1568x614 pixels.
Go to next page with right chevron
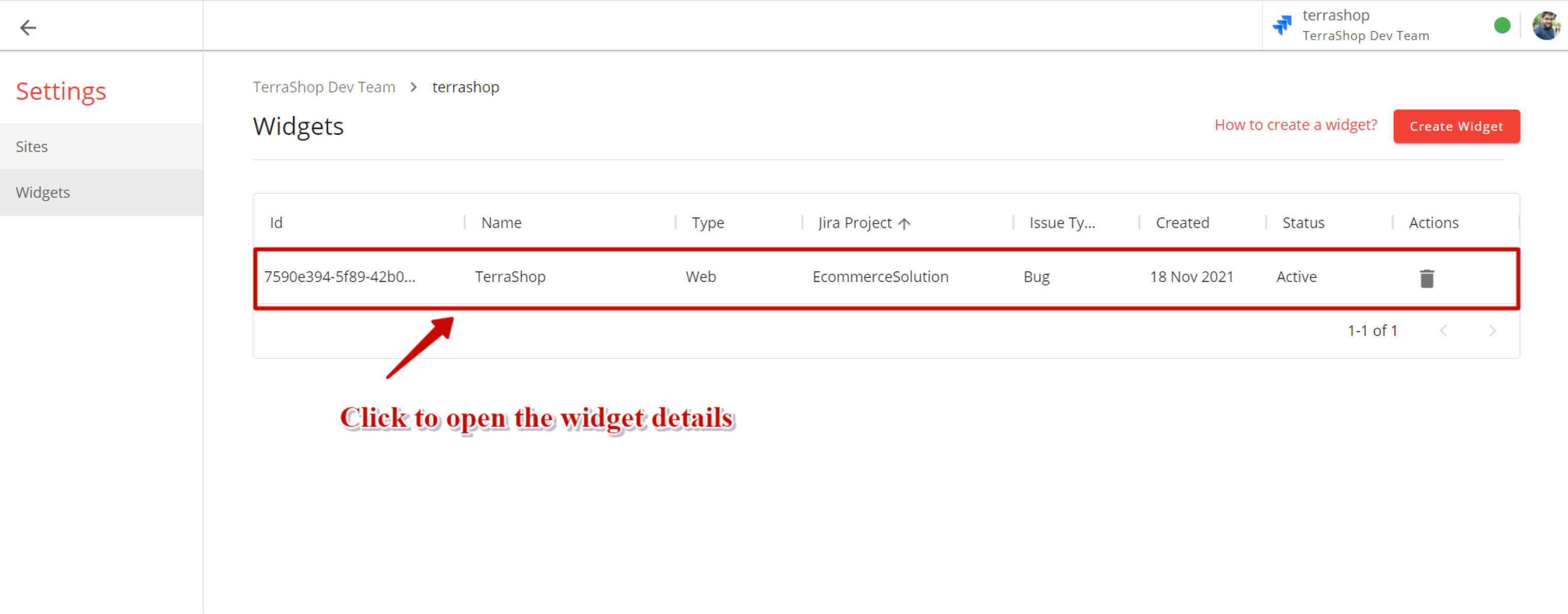(x=1493, y=330)
